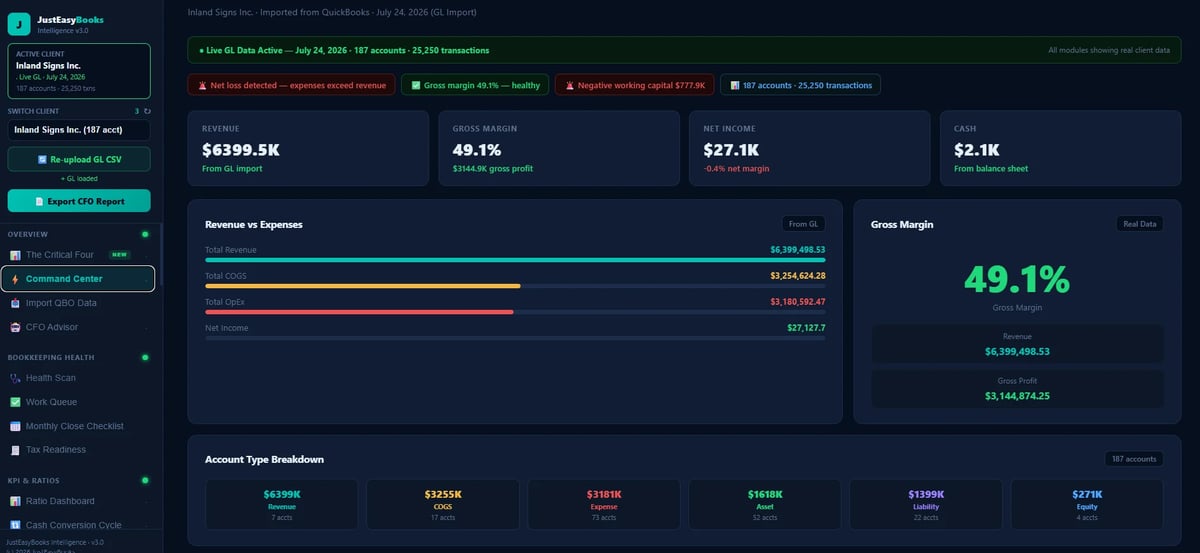Click the Total OpEx amount $3,180,592.47

pyautogui.click(x=798, y=302)
